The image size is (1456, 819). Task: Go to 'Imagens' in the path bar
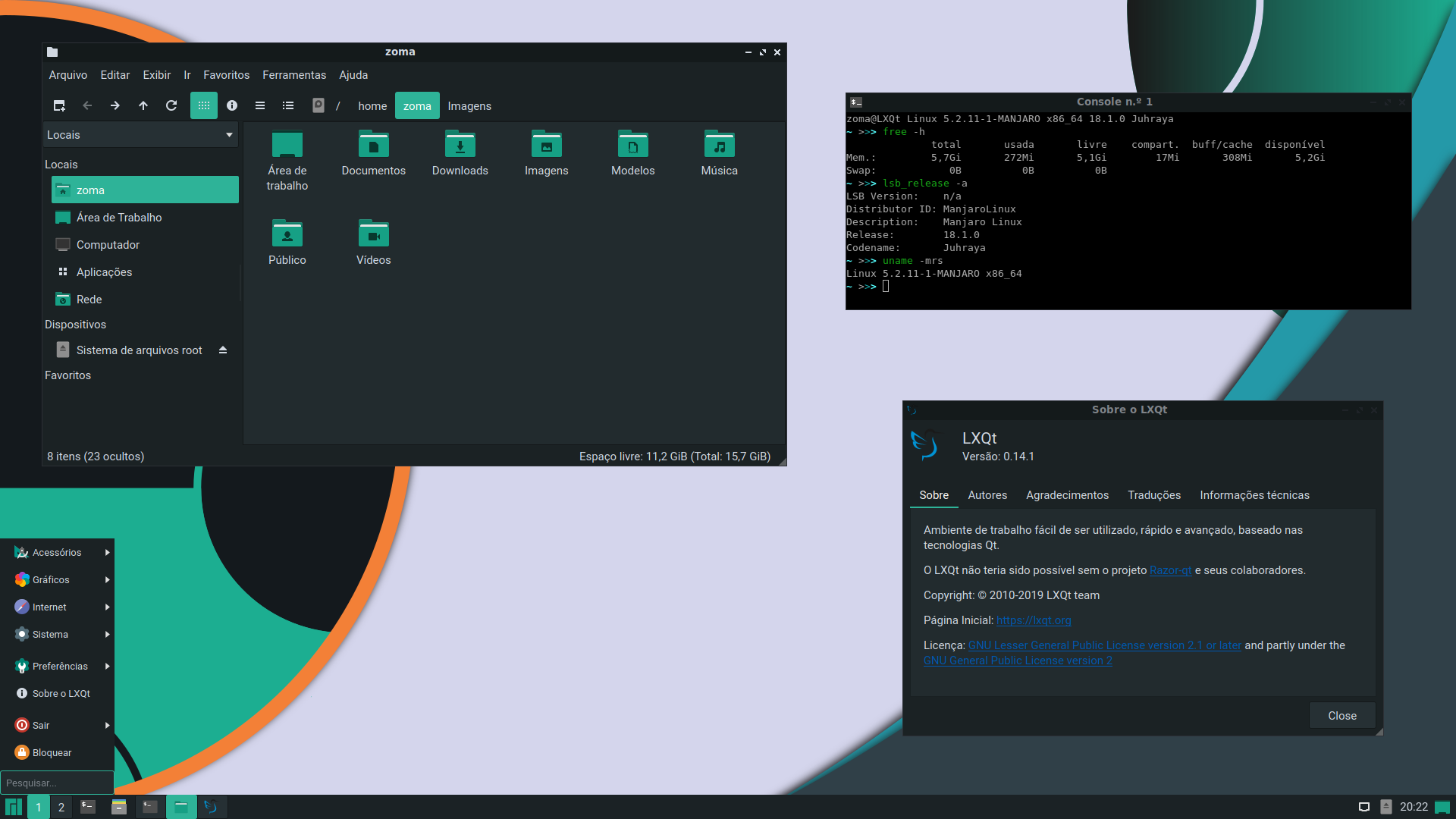click(x=469, y=106)
